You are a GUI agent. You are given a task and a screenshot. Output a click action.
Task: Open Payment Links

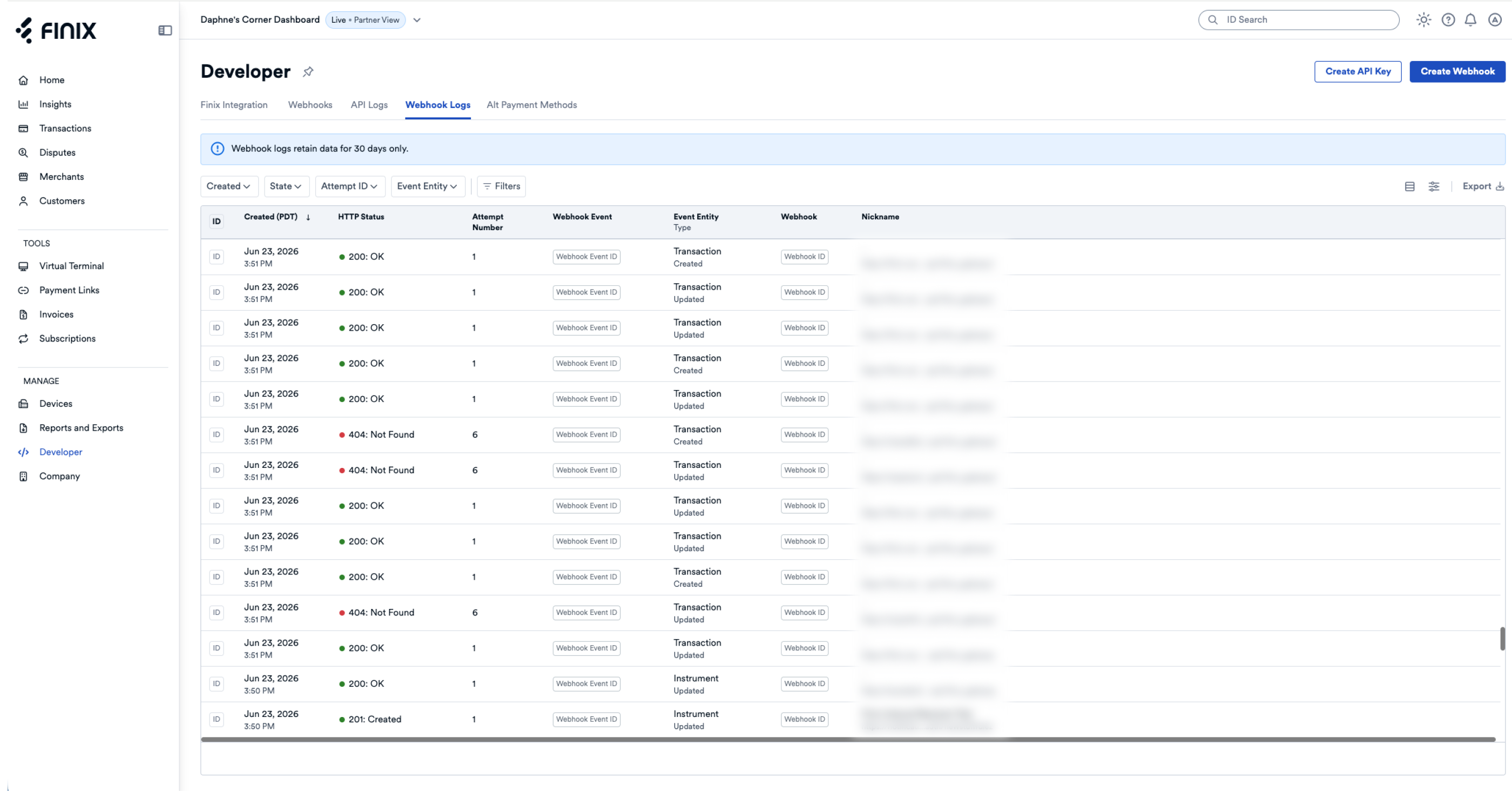coord(69,290)
